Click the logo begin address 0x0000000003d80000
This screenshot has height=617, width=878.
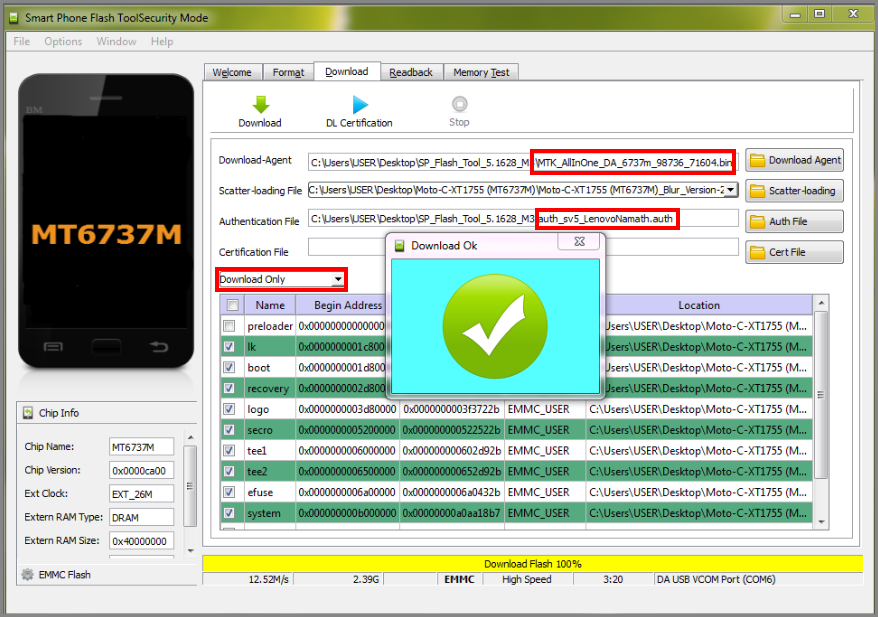click(x=347, y=409)
